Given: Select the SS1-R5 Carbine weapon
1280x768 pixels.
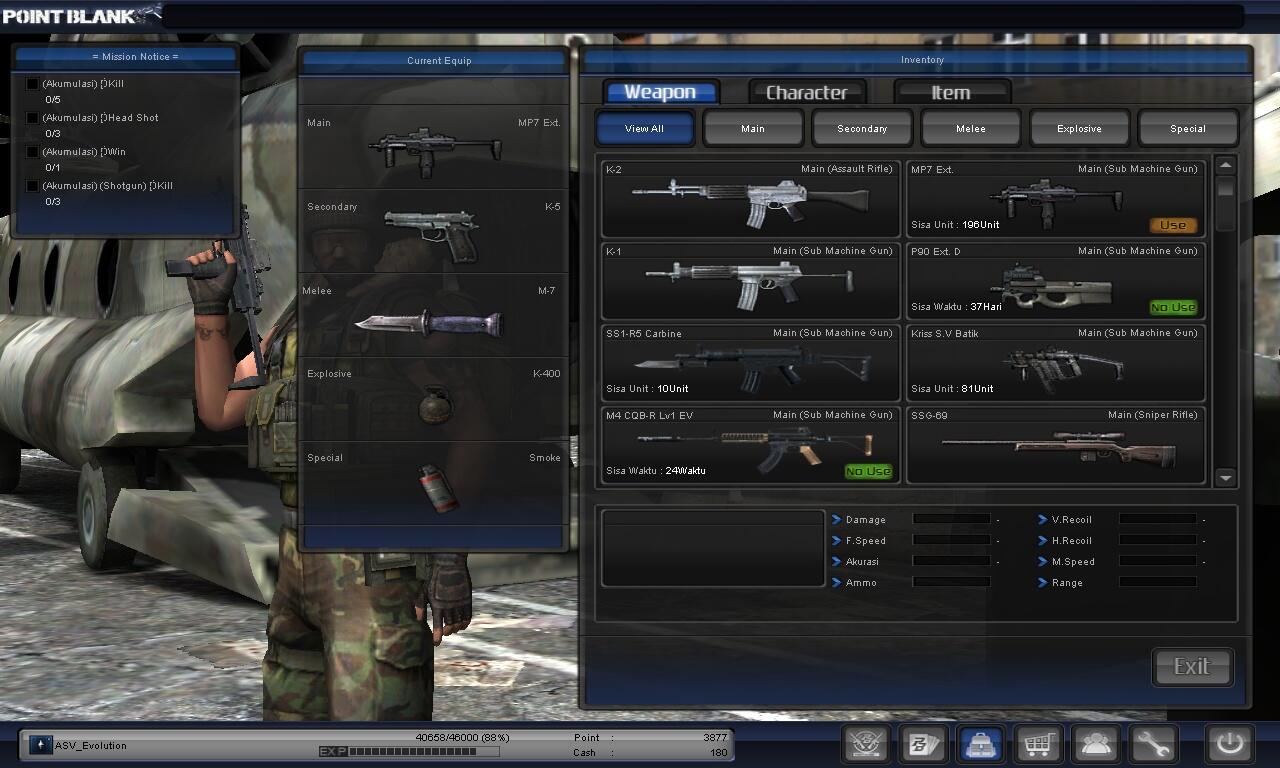Looking at the screenshot, I should pos(750,361).
